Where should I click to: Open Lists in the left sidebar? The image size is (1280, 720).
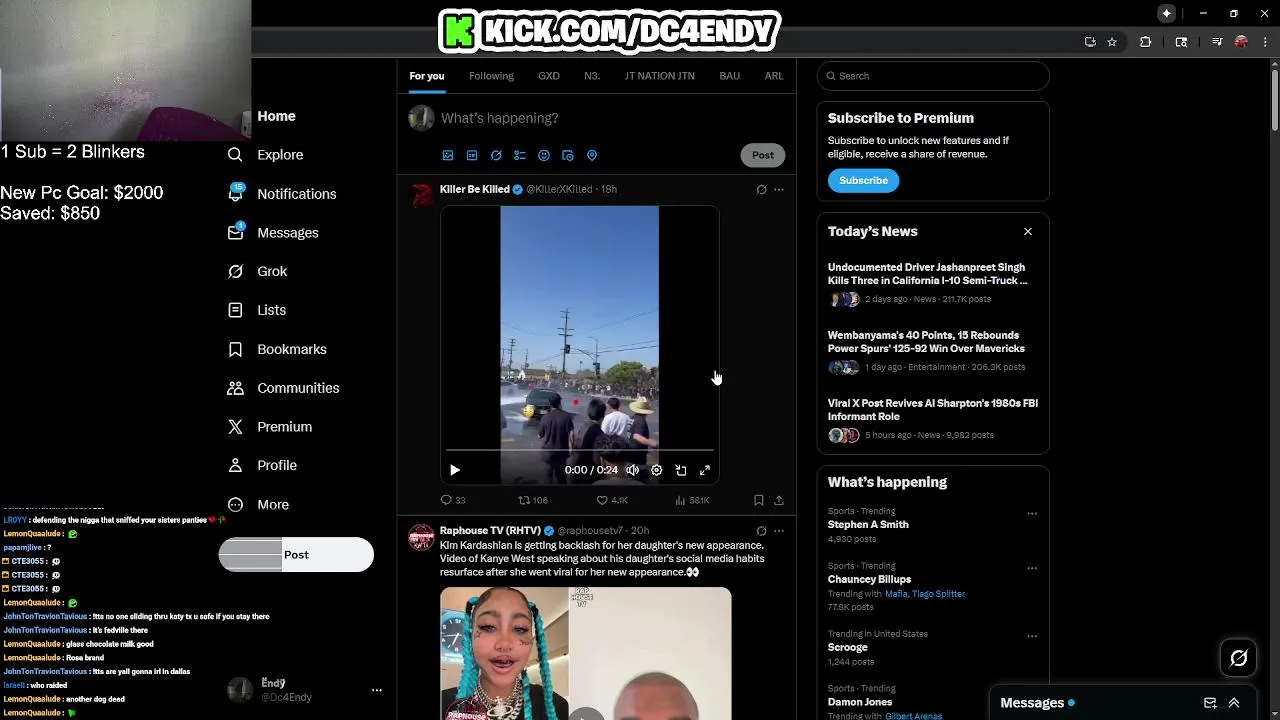coord(257,310)
